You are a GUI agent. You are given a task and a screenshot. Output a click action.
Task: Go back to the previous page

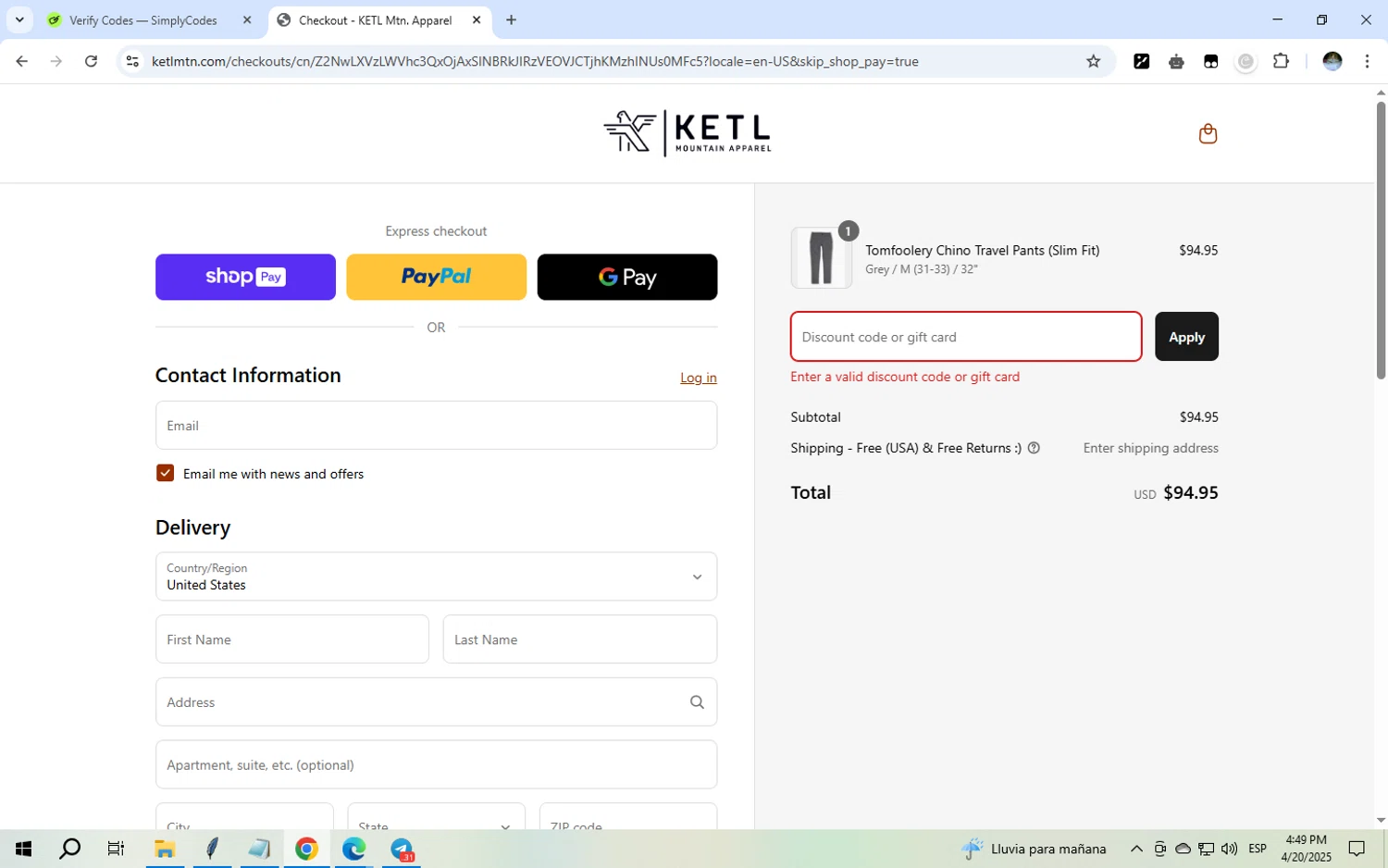(22, 61)
